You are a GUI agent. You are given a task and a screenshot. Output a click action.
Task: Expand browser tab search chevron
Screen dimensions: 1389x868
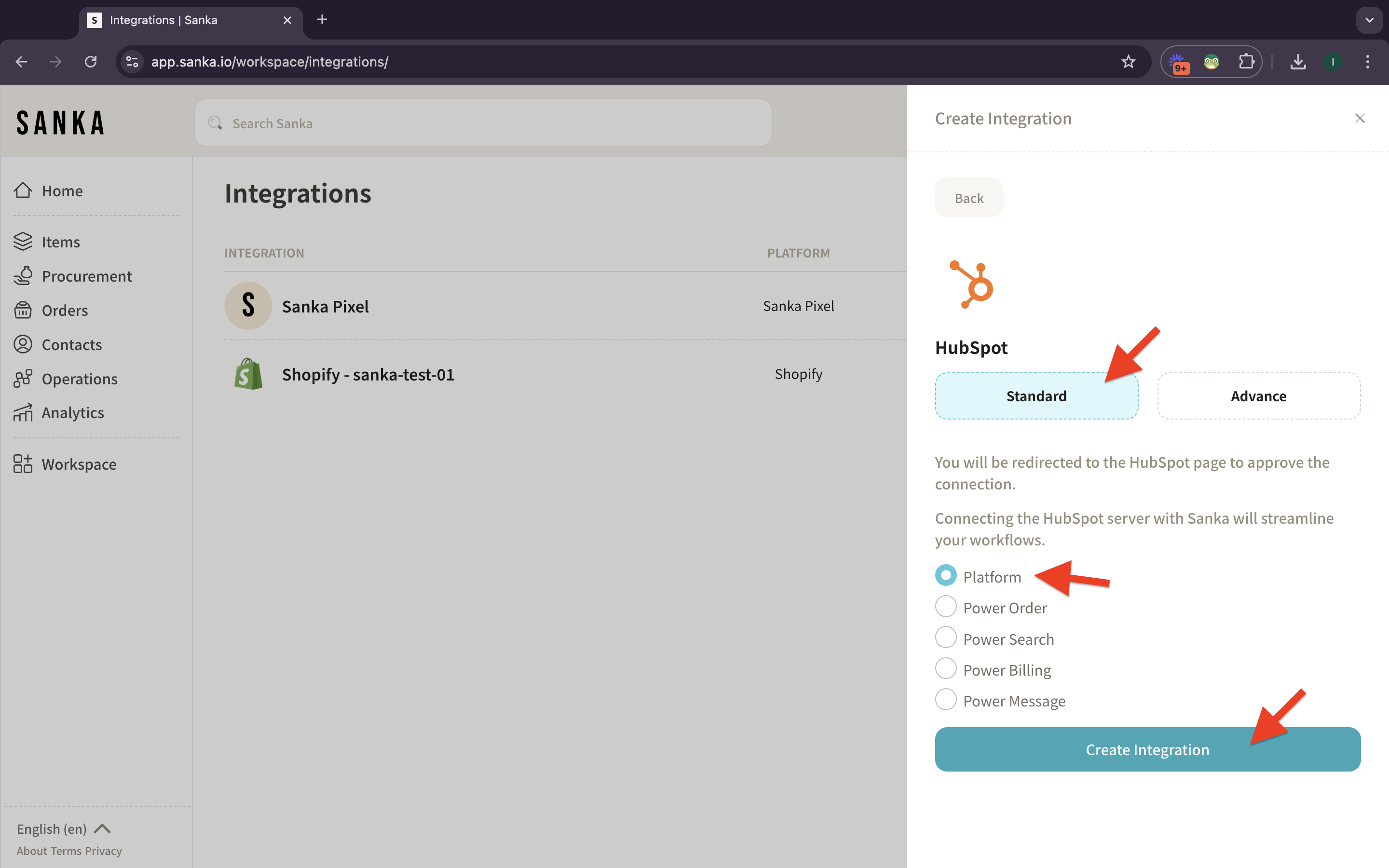[x=1370, y=20]
